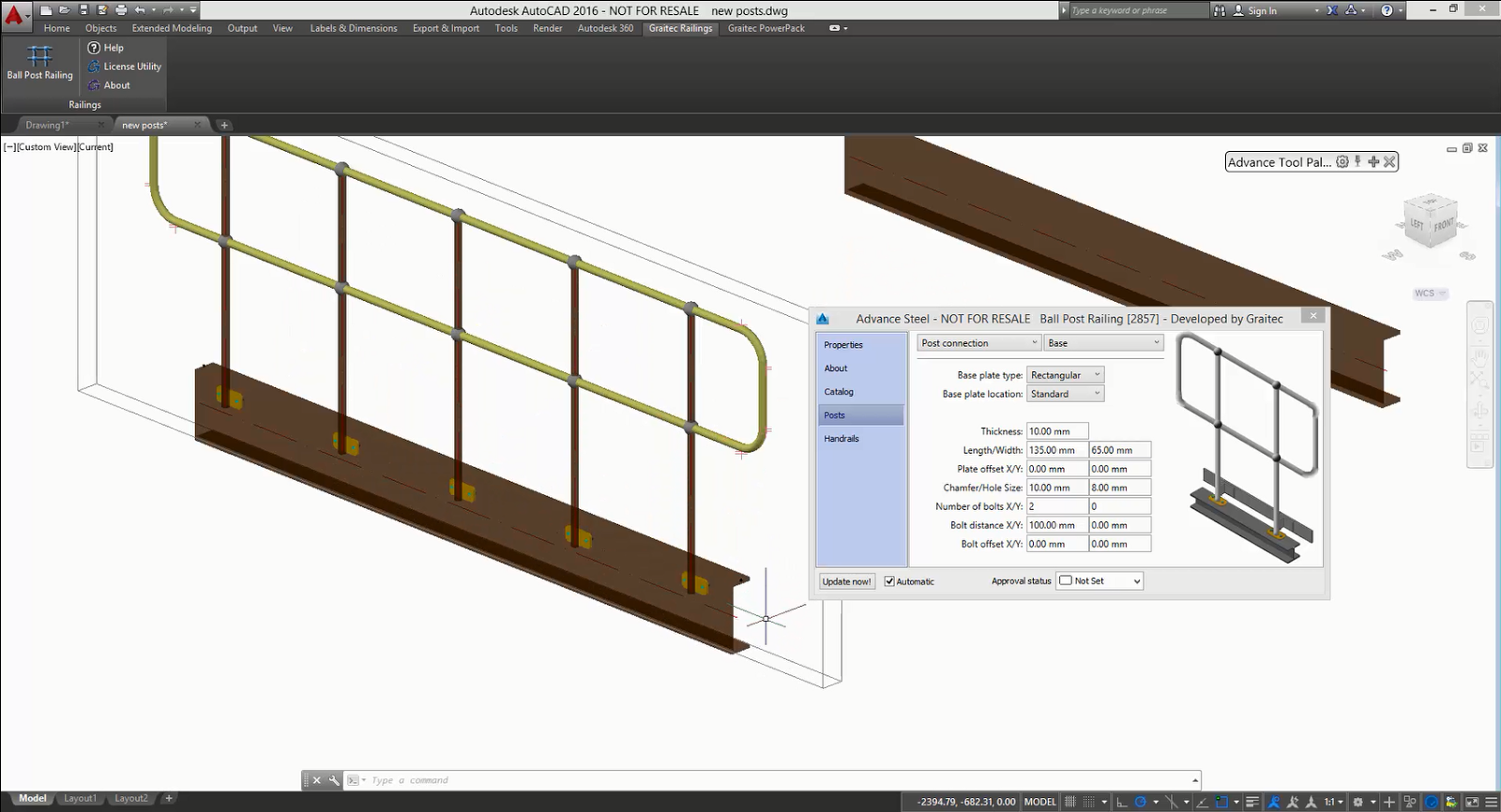Click the Undo arrow icon
Image resolution: width=1501 pixels, height=812 pixels.
point(141,10)
